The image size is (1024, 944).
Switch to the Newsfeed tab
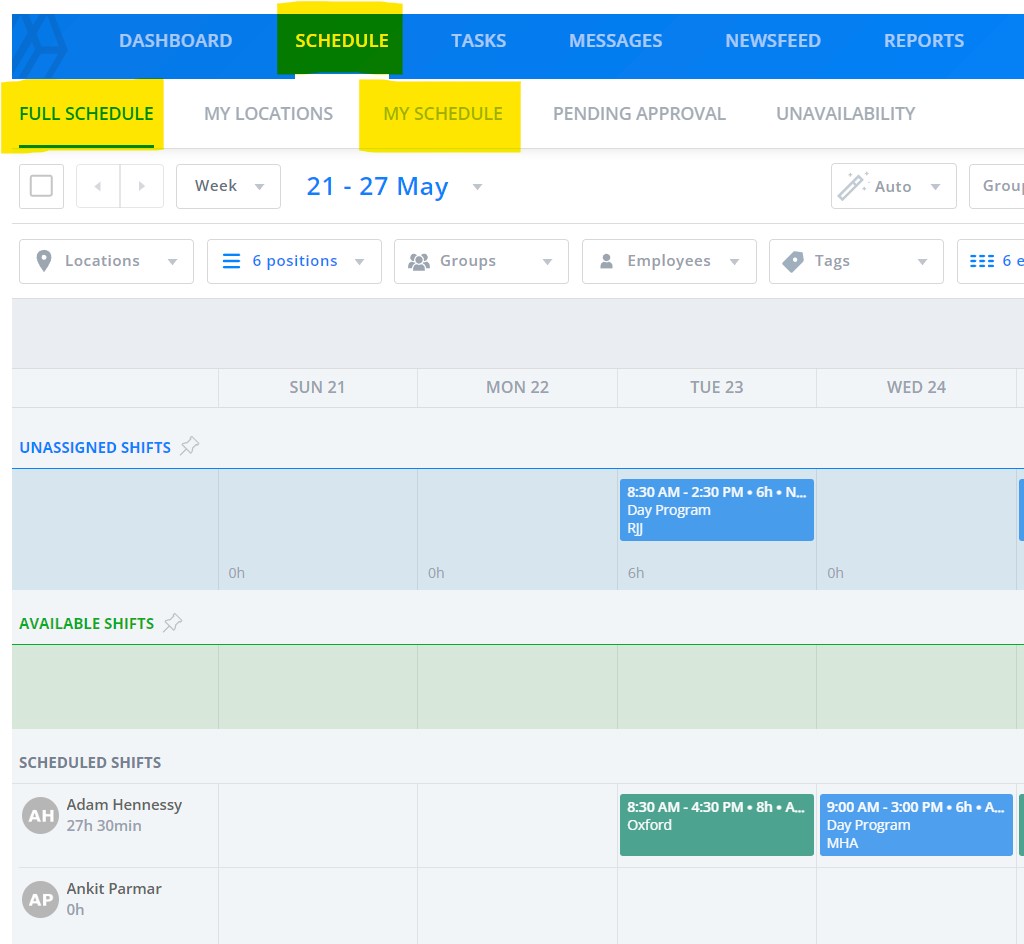[773, 40]
